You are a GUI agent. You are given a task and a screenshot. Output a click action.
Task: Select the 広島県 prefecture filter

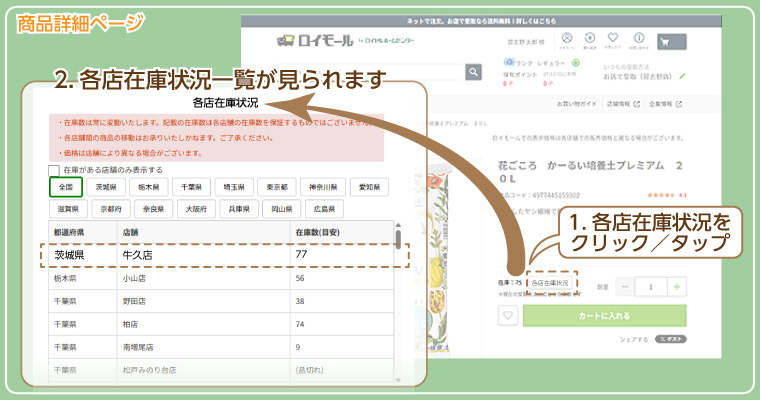click(324, 209)
